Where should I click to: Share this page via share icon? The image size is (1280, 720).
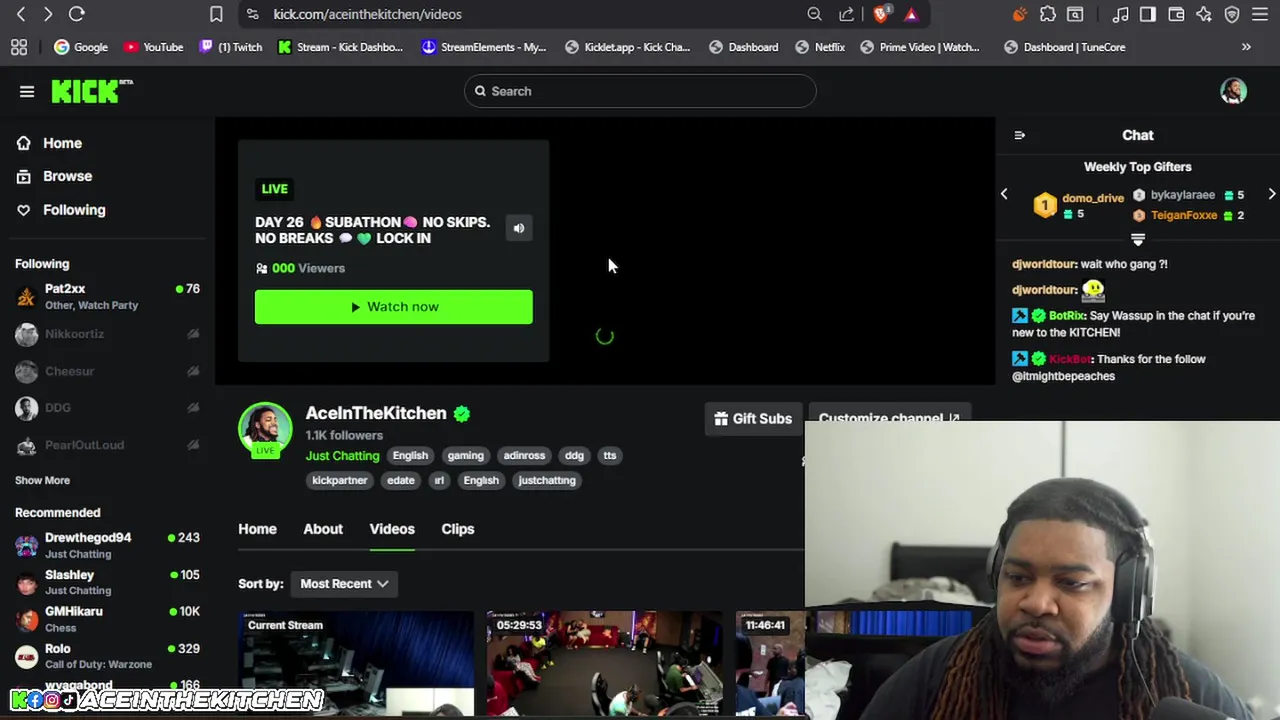pos(847,14)
